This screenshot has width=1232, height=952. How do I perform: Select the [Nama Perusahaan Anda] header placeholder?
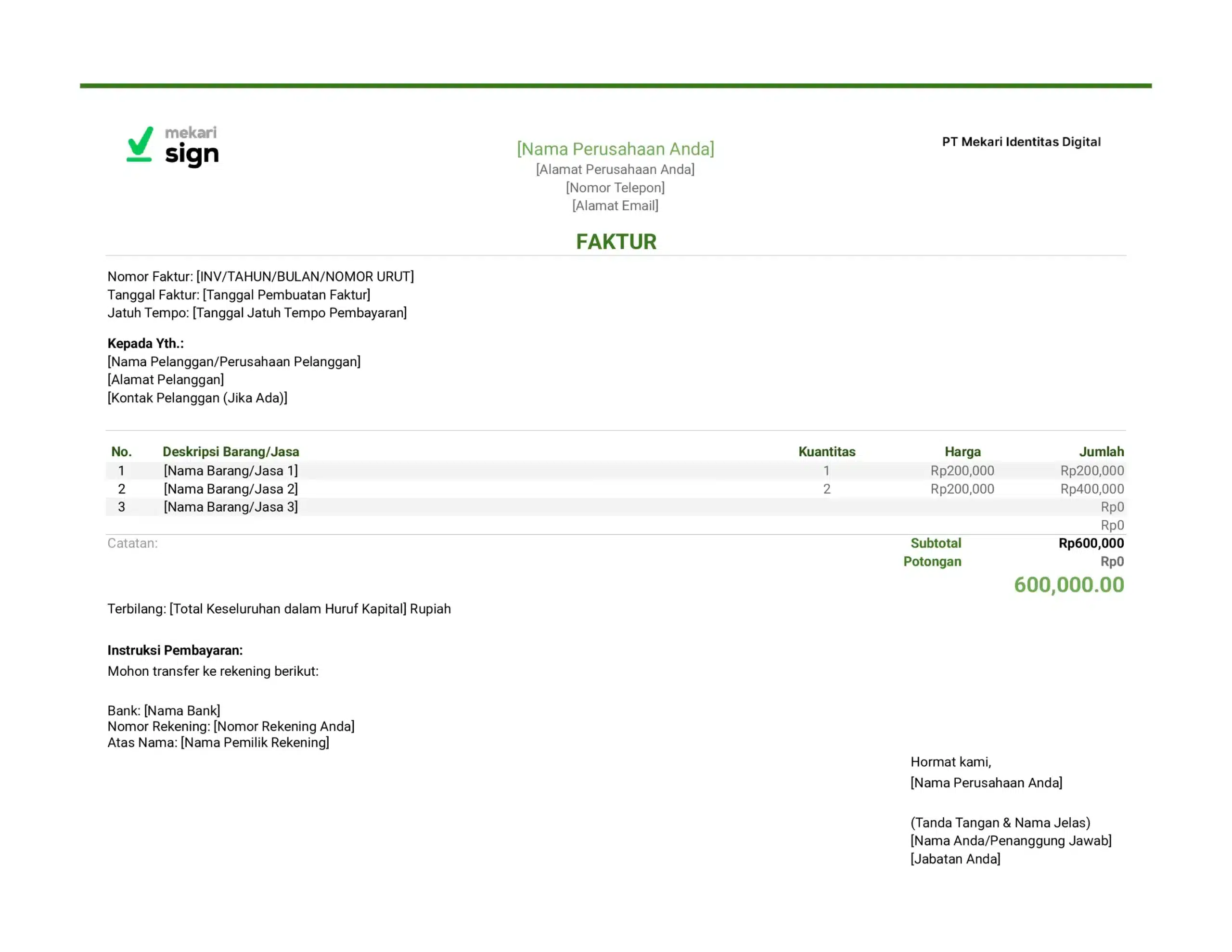click(x=616, y=149)
